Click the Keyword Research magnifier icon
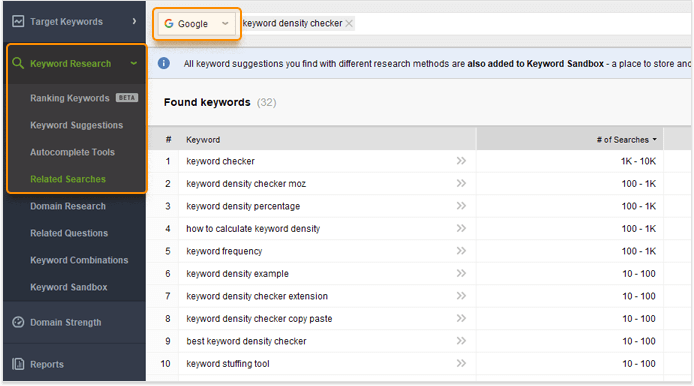The width and height of the screenshot is (694, 386). point(18,63)
